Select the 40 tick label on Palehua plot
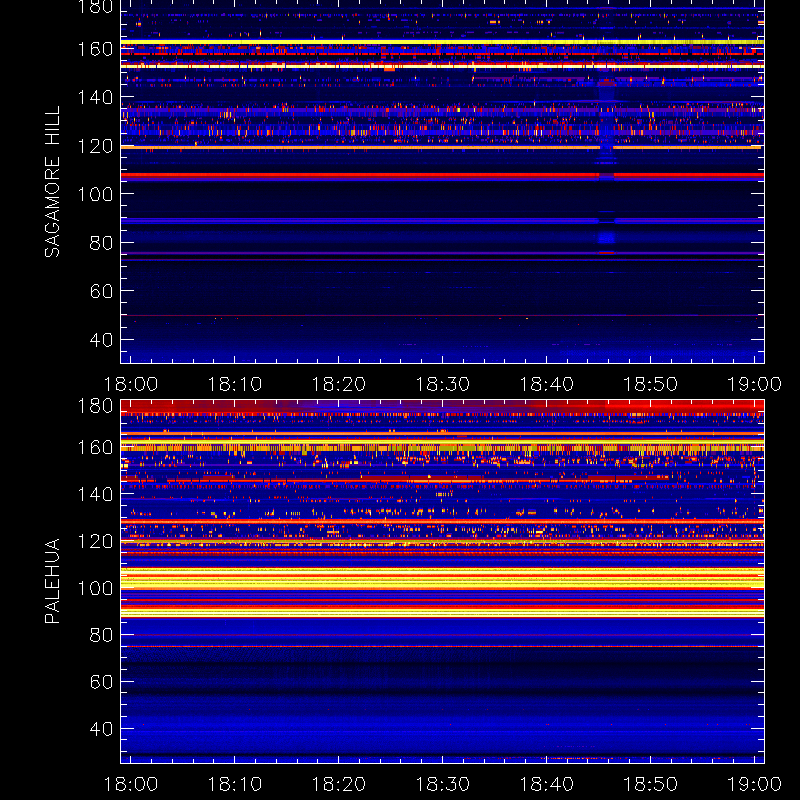The height and width of the screenshot is (800, 800). [x=101, y=729]
